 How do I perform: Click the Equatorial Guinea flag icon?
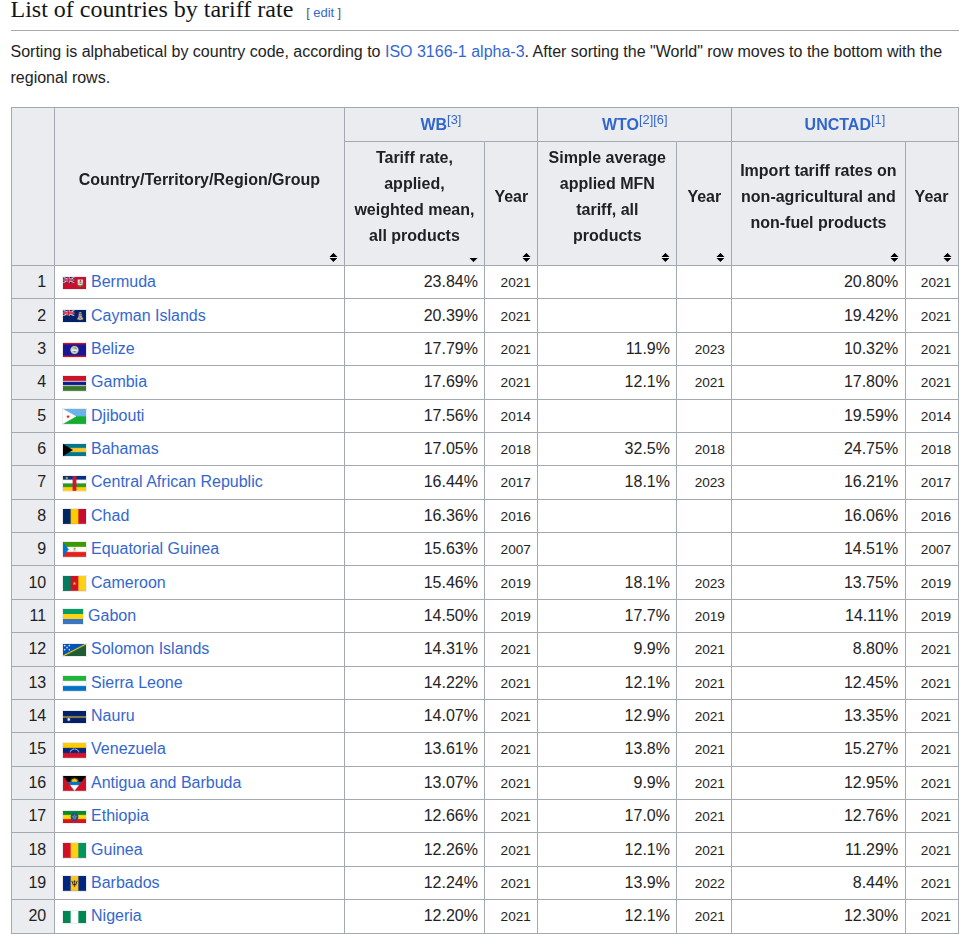pyautogui.click(x=74, y=550)
